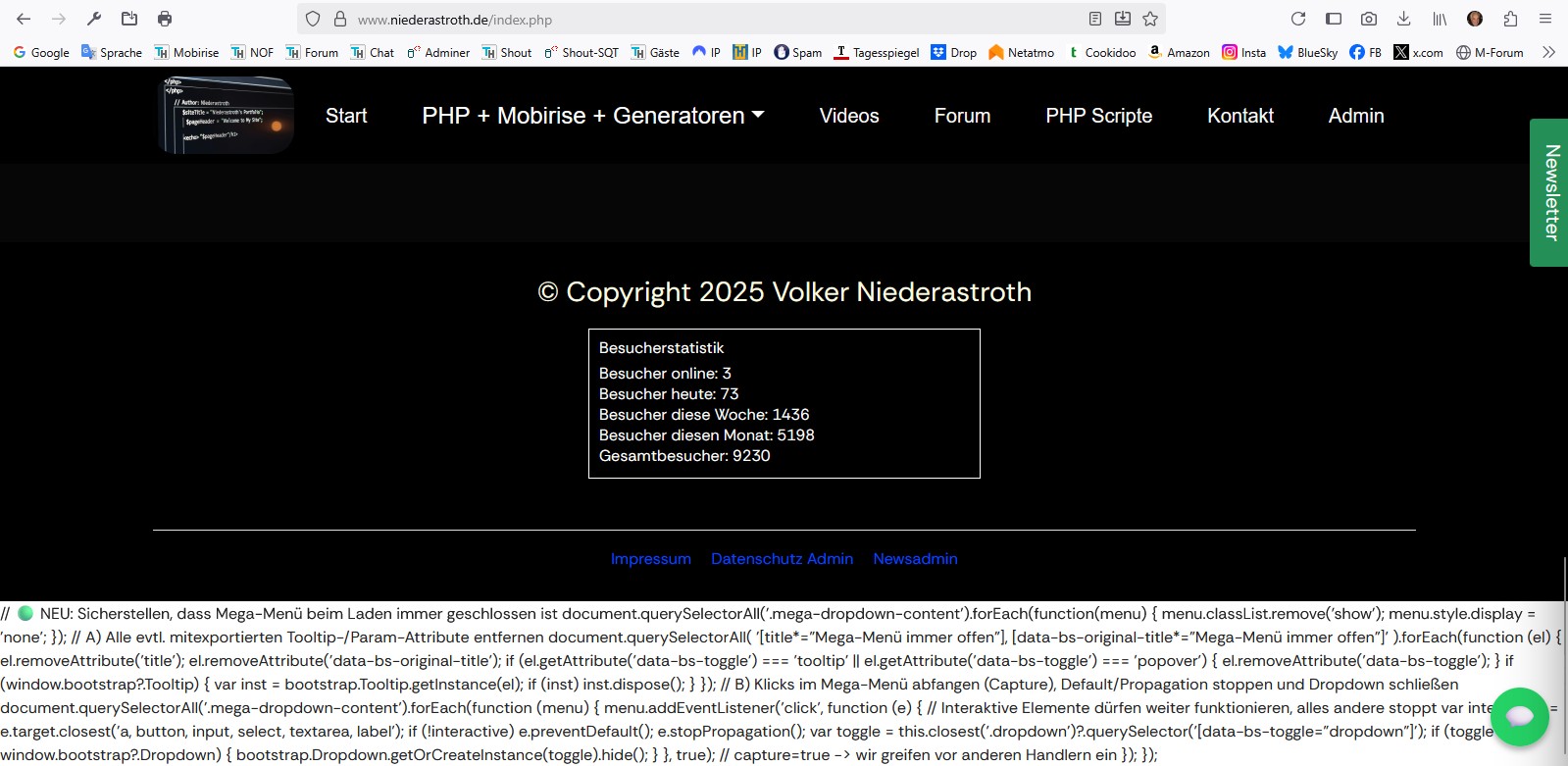Open the extensions puzzle piece icon
The height and width of the screenshot is (766, 1568).
coord(1510,19)
